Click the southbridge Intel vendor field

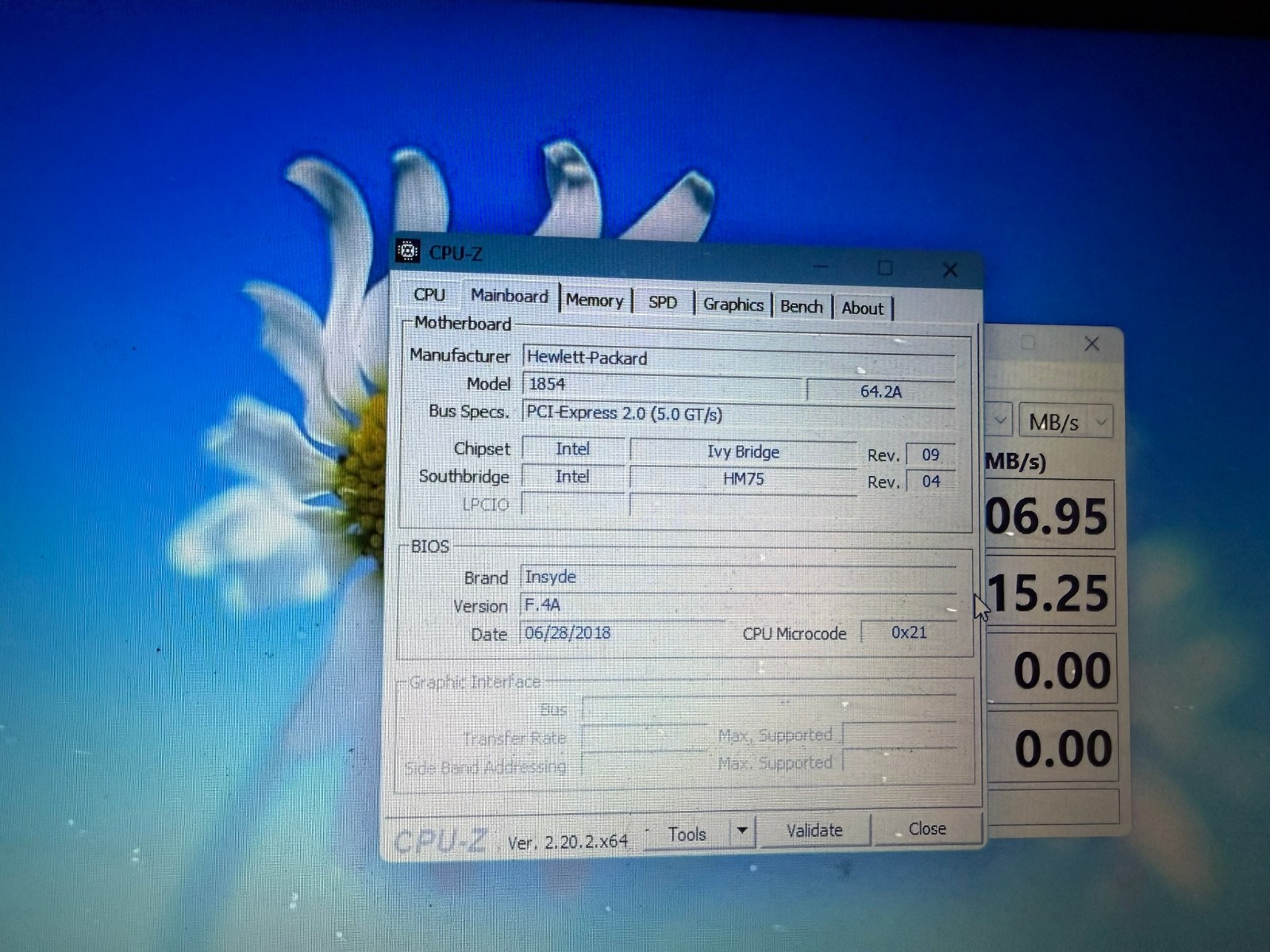coord(572,477)
